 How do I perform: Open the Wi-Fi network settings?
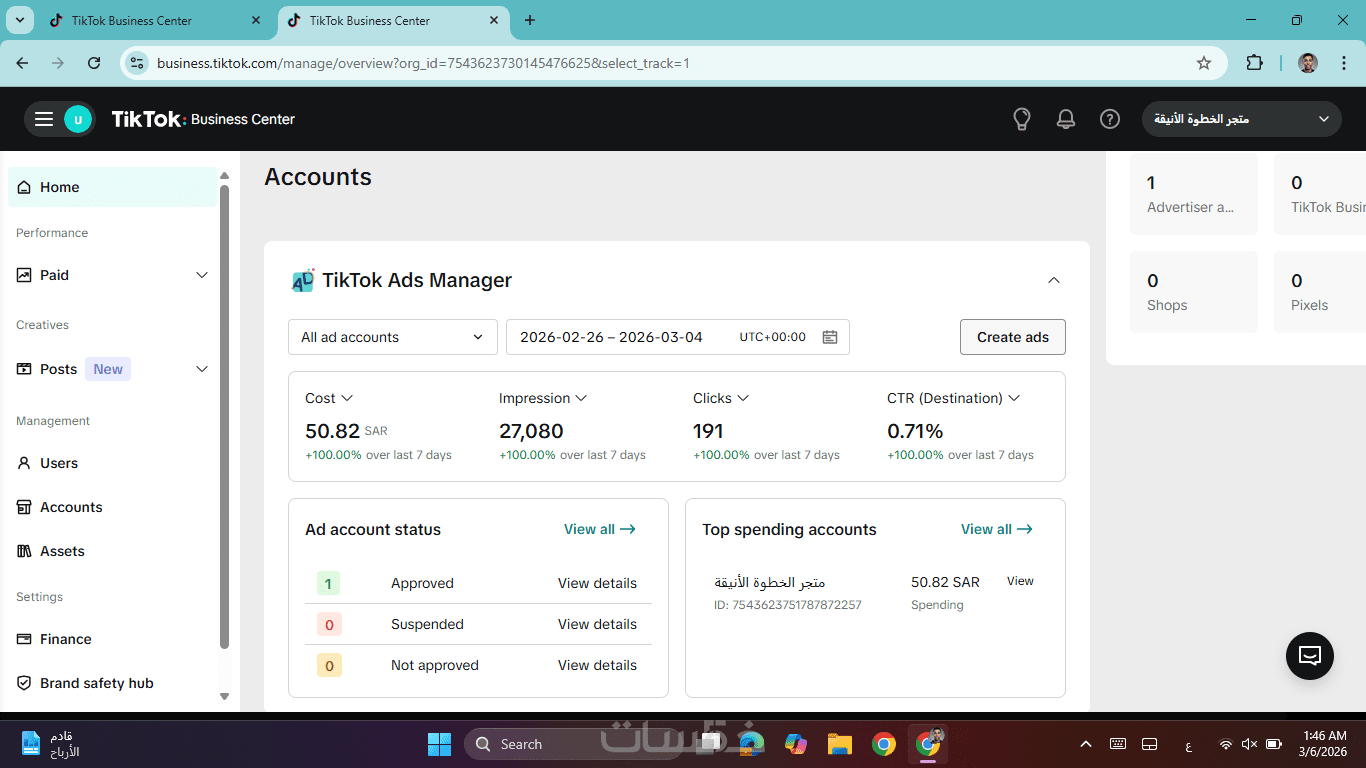(x=1225, y=744)
